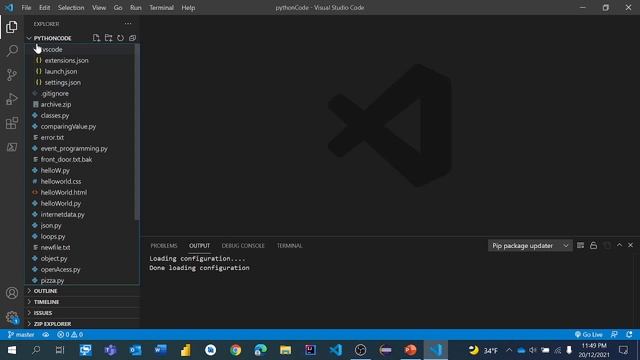Open notifications bell in status bar
Screen dimensions: 640x360
pos(629,335)
